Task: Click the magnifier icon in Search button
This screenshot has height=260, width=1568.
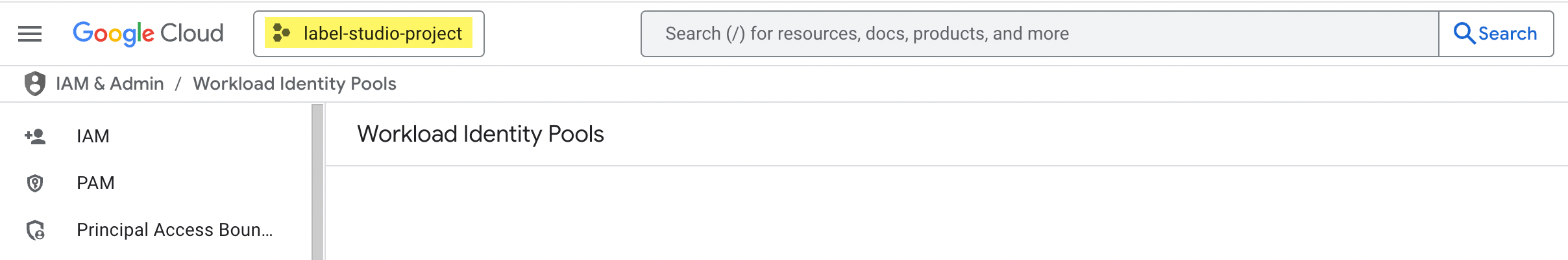Action: 1464,34
